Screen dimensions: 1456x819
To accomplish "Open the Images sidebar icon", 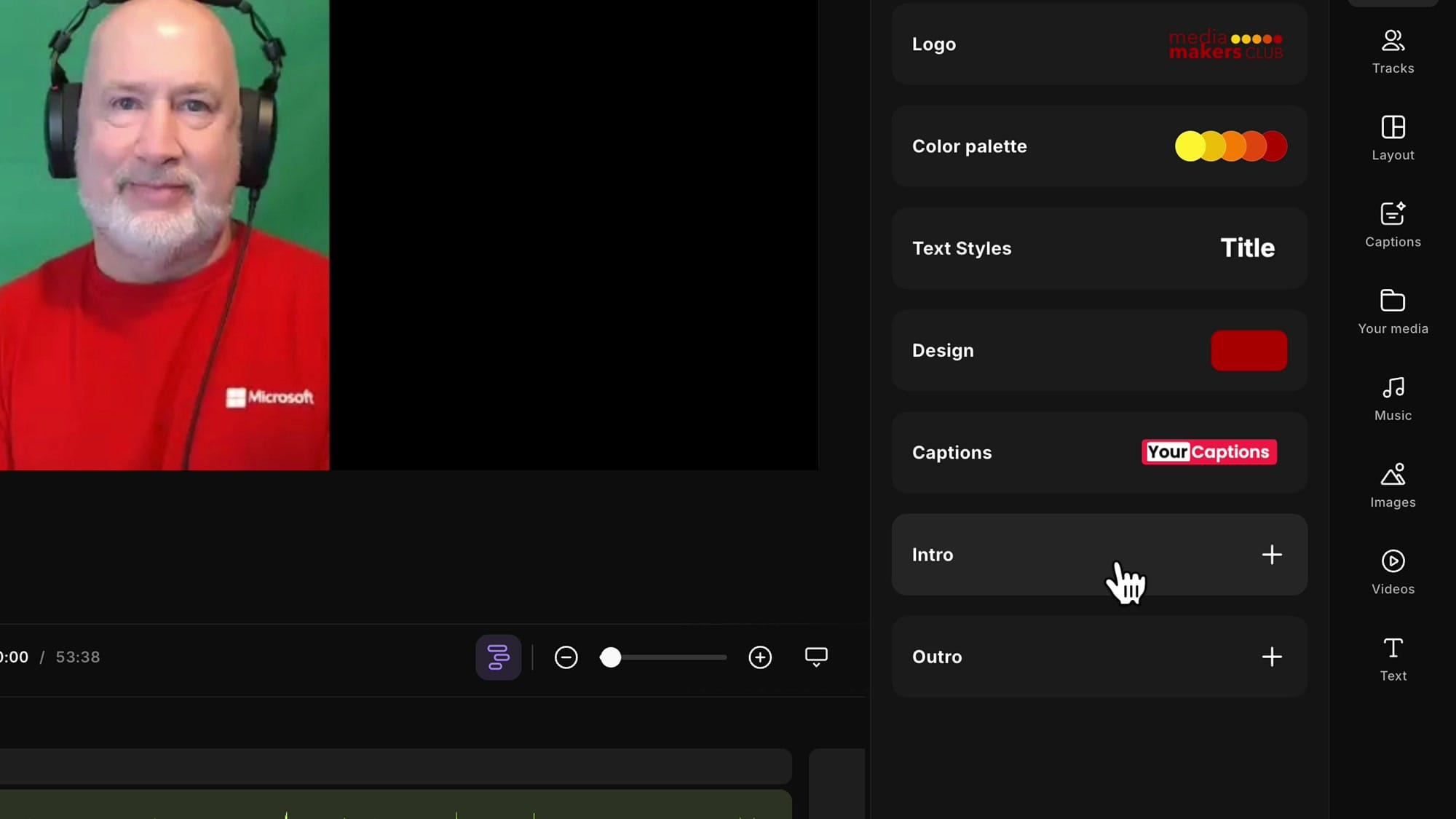I will click(x=1393, y=475).
